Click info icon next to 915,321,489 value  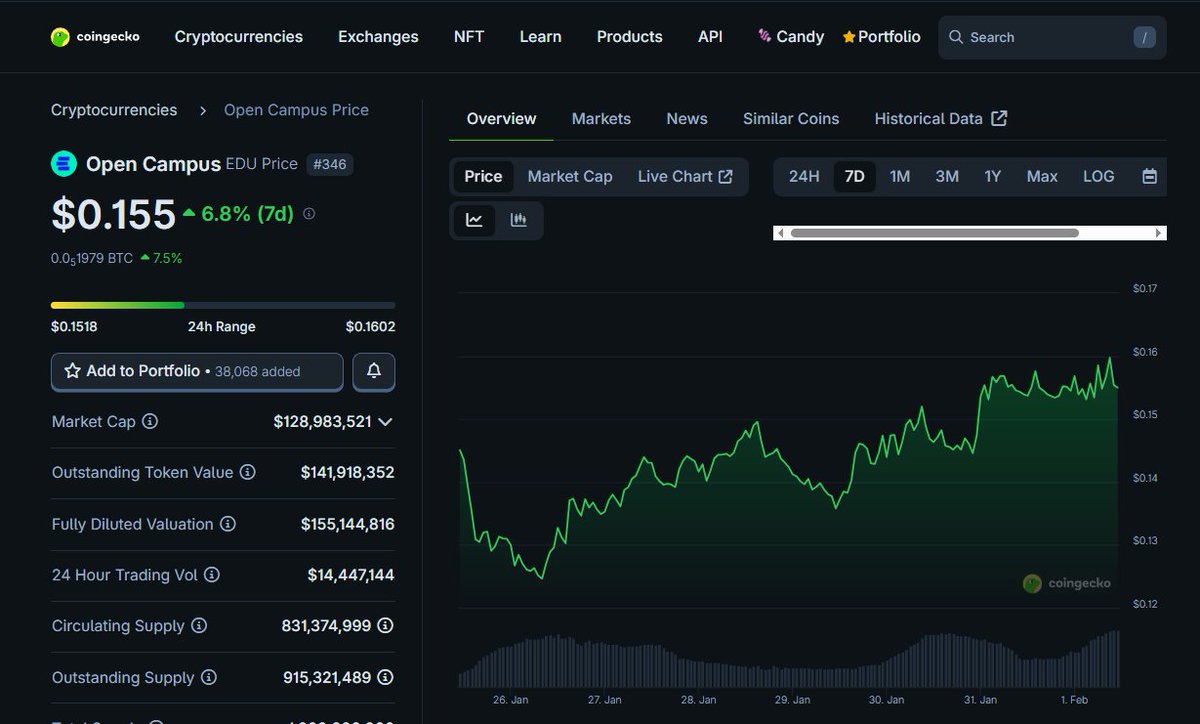tap(385, 677)
